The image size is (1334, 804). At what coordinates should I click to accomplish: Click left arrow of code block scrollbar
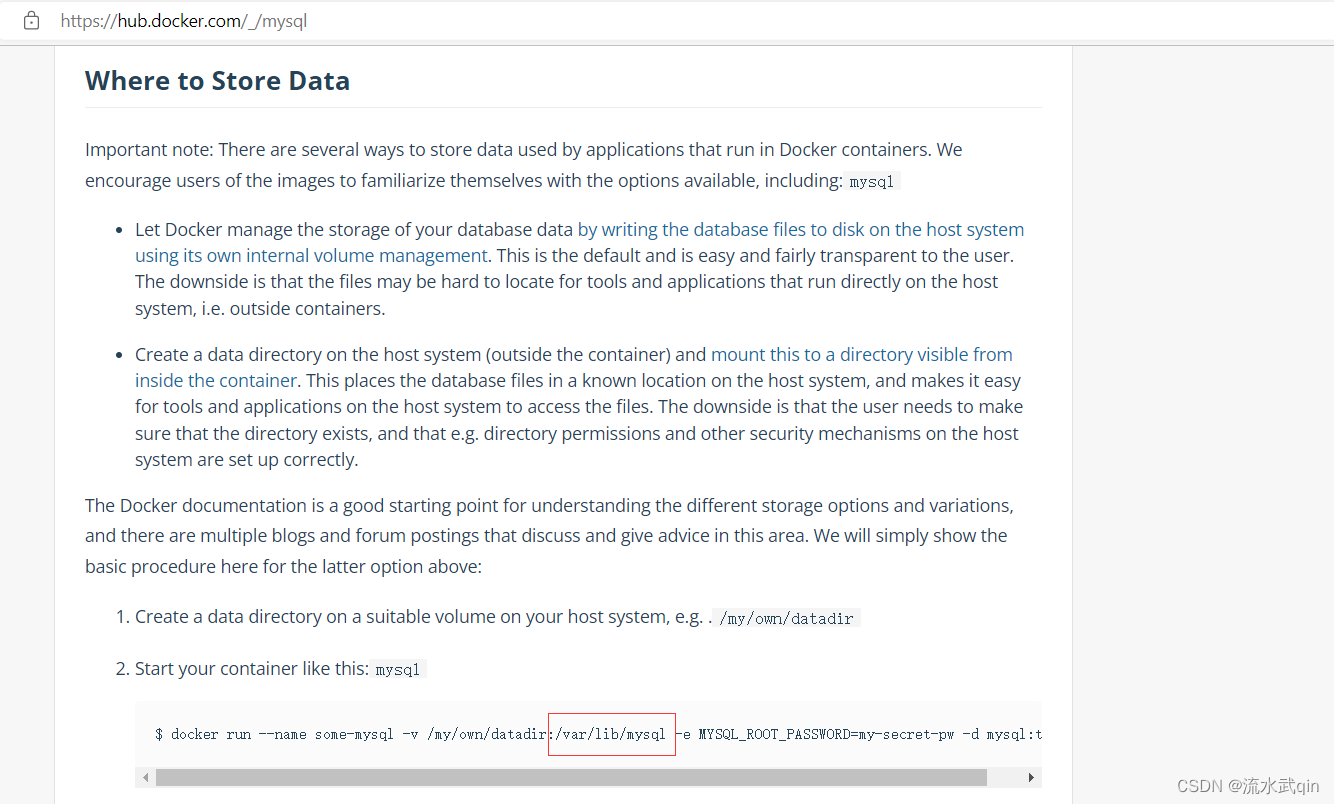[146, 777]
